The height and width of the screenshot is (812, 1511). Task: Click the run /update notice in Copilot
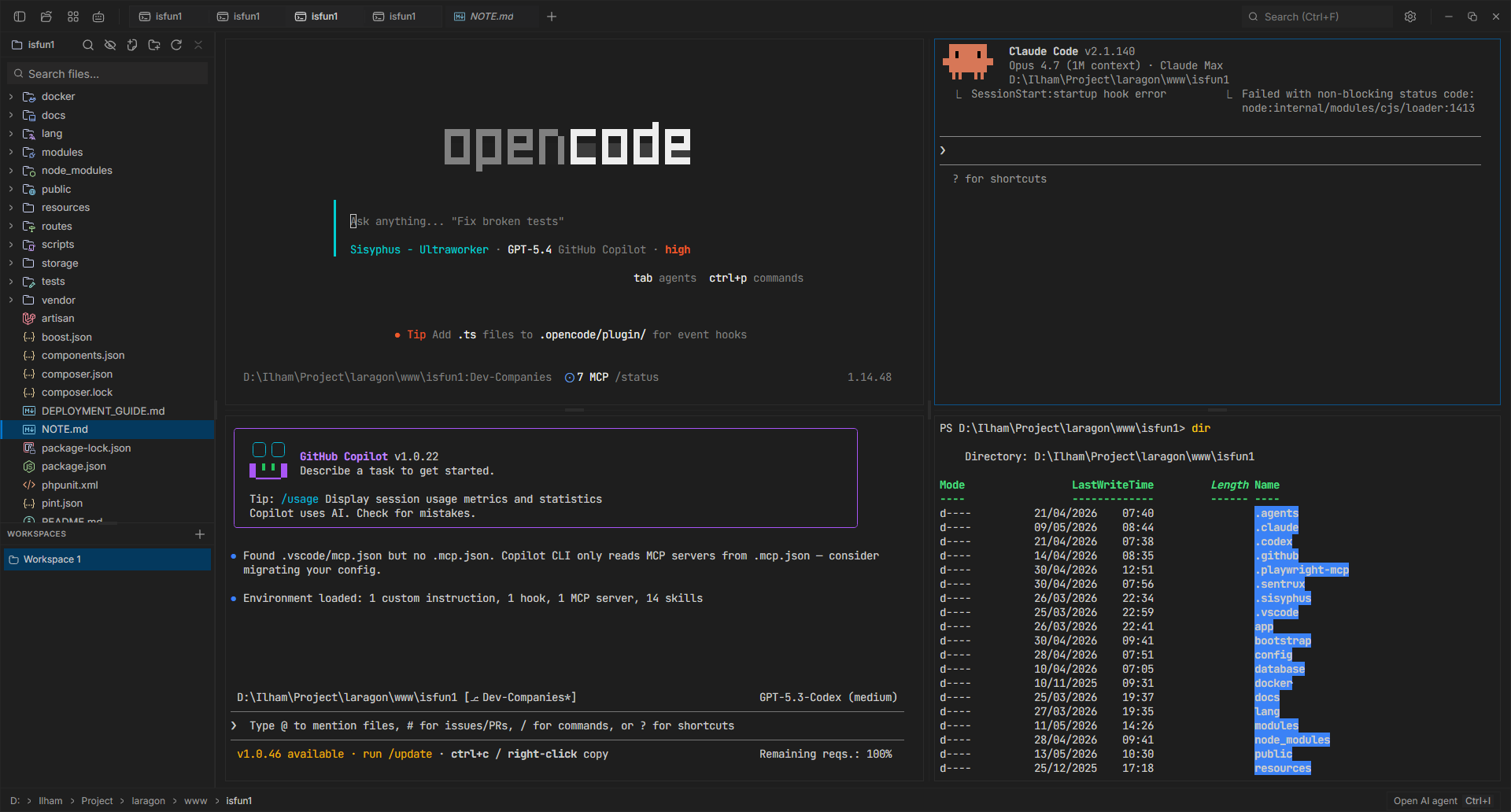[397, 755]
